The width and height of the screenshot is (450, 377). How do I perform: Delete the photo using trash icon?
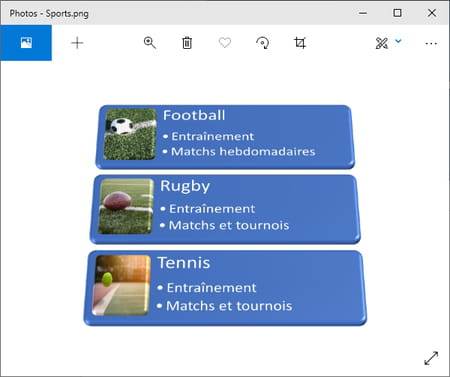coord(187,43)
